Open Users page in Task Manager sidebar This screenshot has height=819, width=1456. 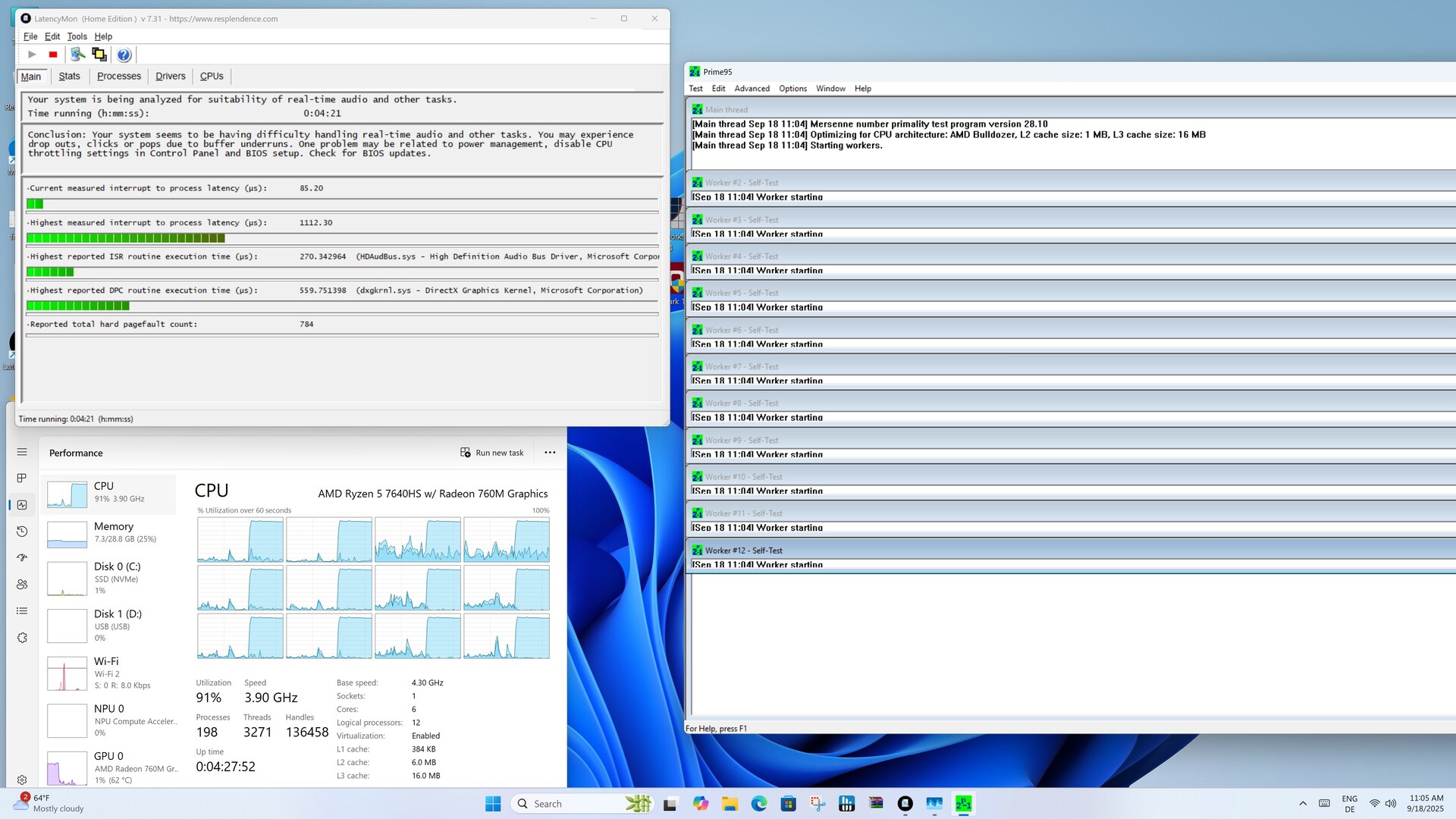coord(22,585)
